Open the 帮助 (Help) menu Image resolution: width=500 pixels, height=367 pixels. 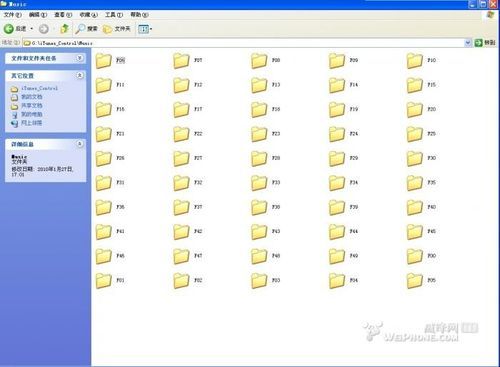pos(139,15)
